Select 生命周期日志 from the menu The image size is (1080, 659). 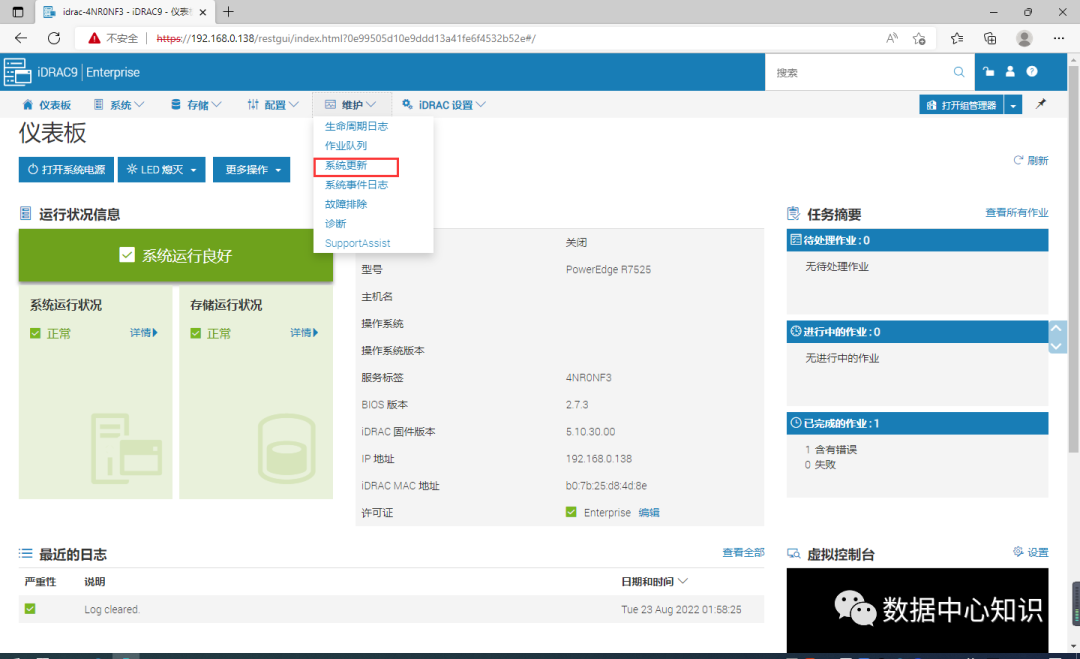[356, 126]
